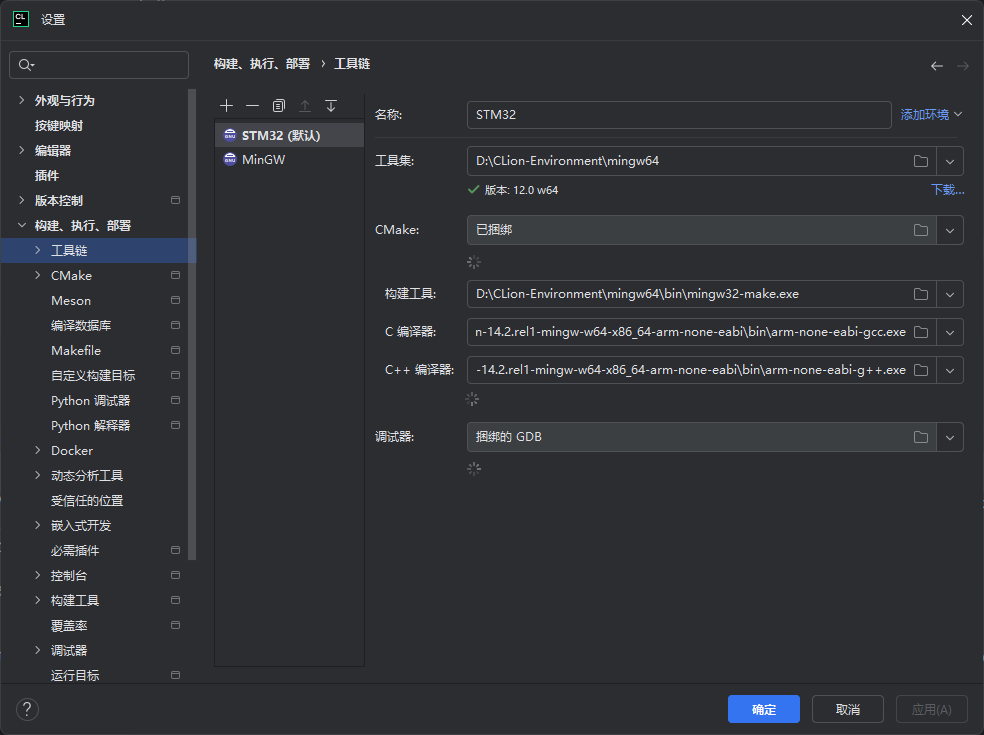Open 受信任的位置 settings page
This screenshot has height=735, width=984.
(87, 500)
